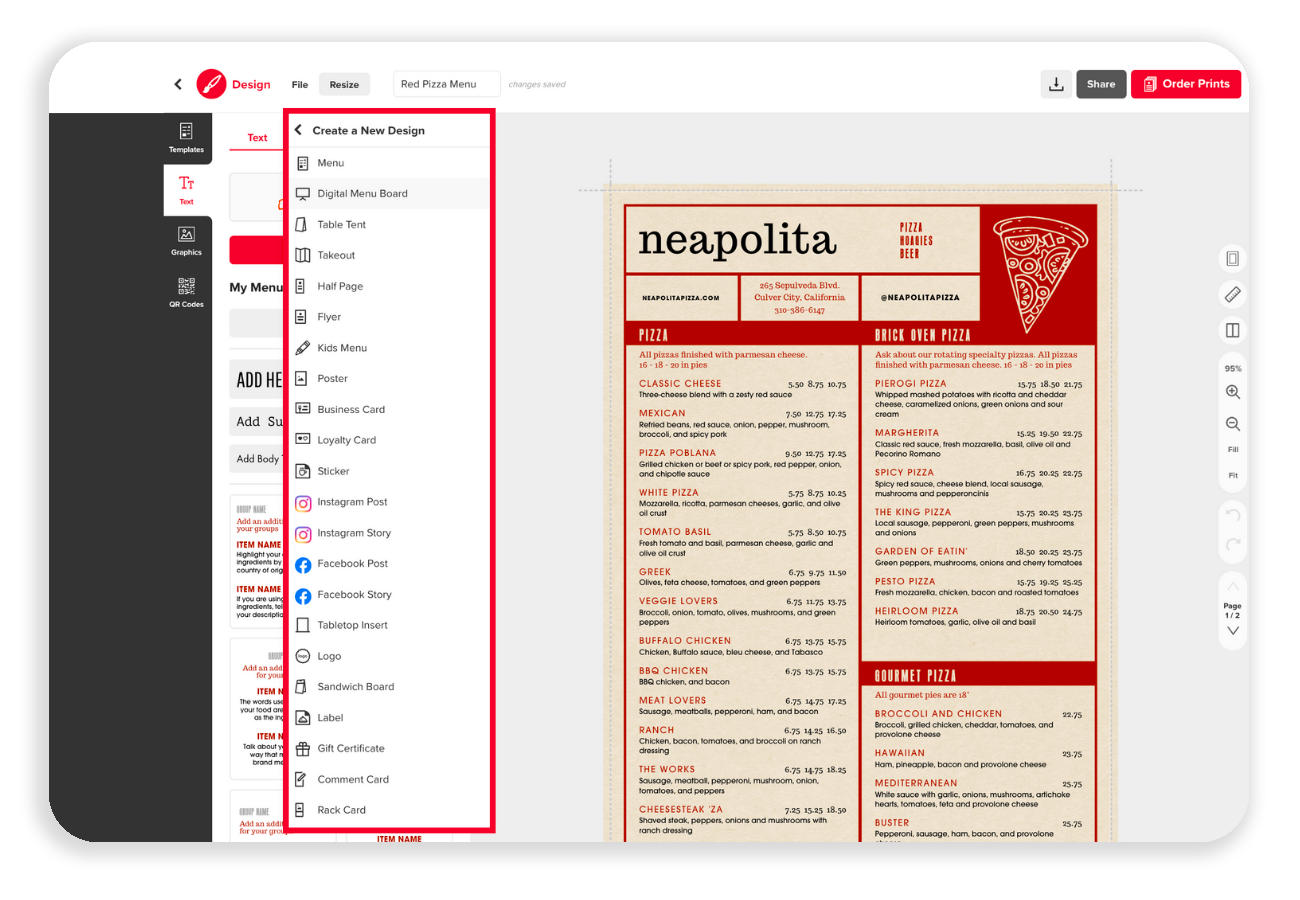
Task: Click the Instagram Post icon
Action: point(303,503)
